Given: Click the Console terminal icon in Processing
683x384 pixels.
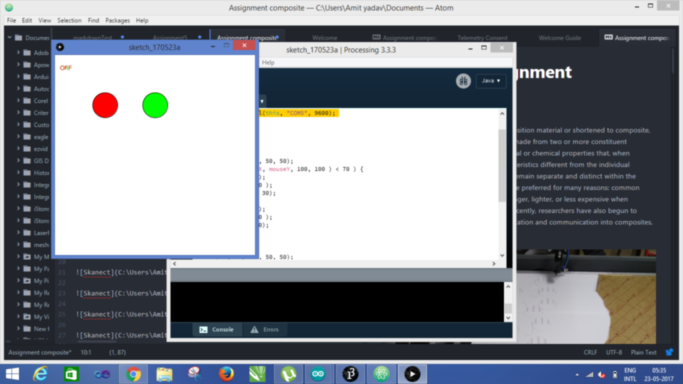Looking at the screenshot, I should [203, 330].
